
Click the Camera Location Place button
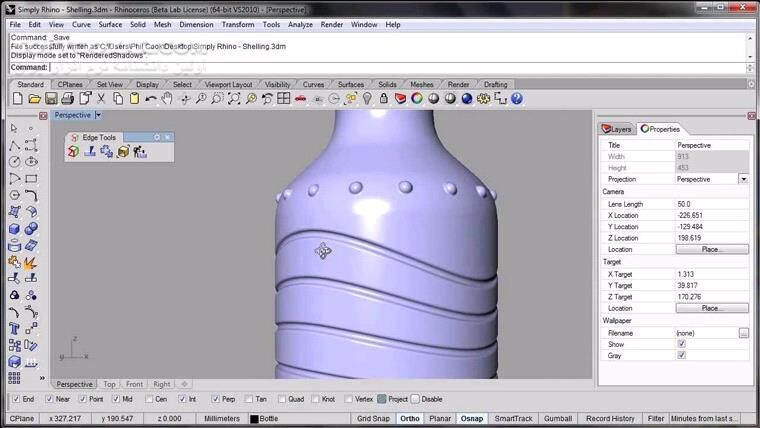(711, 249)
